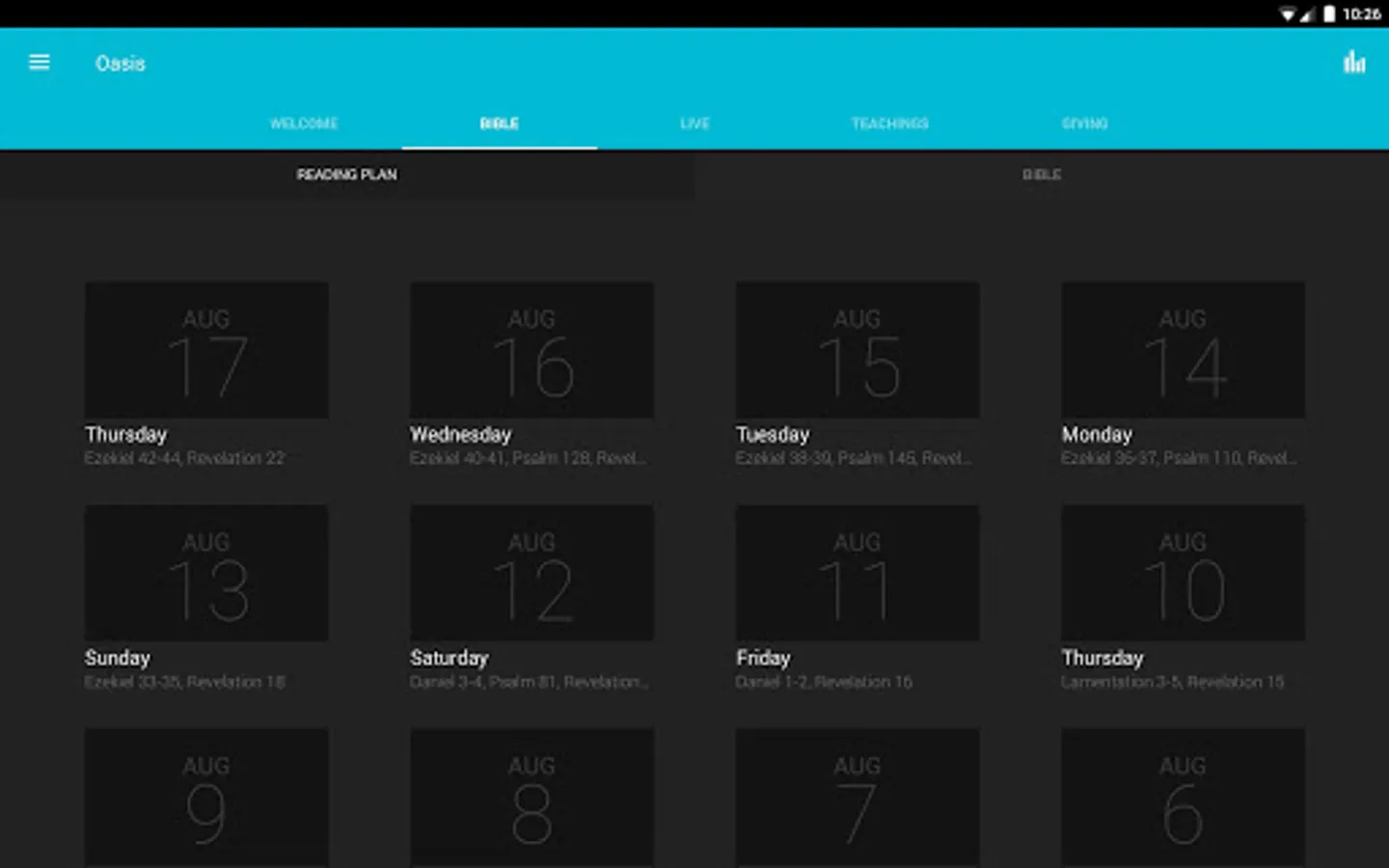The width and height of the screenshot is (1389, 868).
Task: Open the Aug 13 reading card
Action: click(206, 574)
